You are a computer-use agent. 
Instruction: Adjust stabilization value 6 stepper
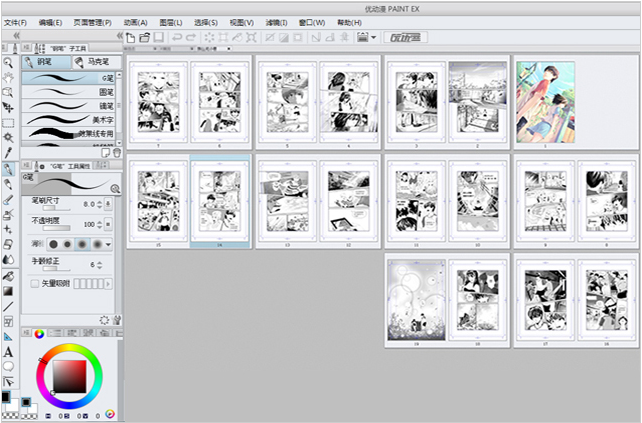pos(99,265)
